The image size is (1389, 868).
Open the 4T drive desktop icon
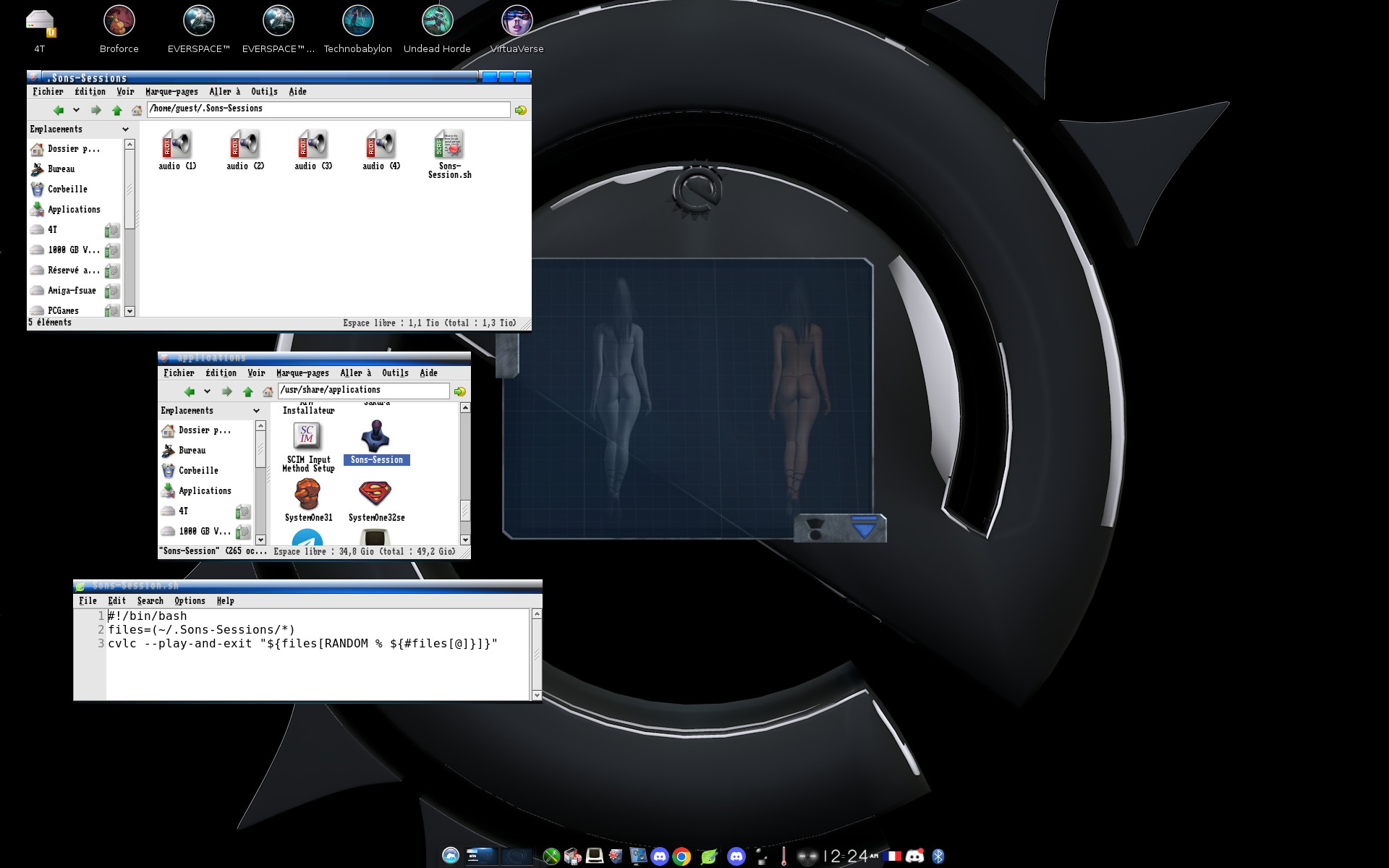tap(40, 29)
